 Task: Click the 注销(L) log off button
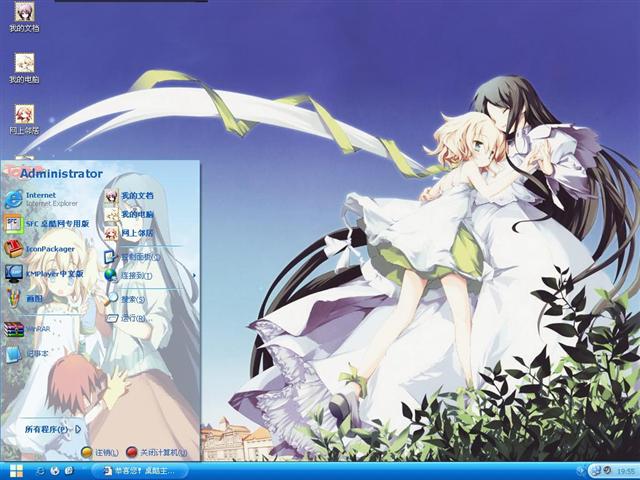(x=99, y=452)
